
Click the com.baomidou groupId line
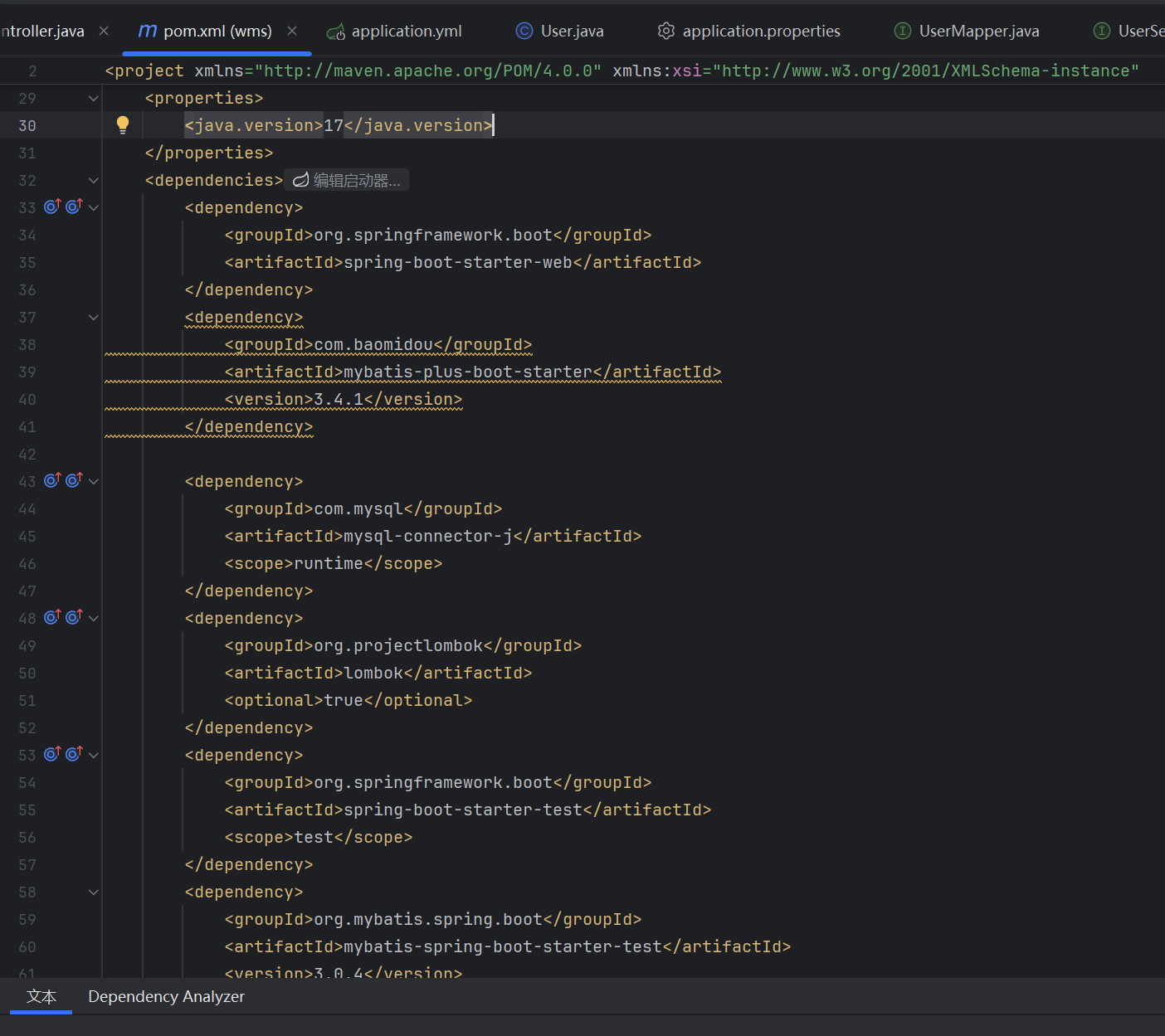pos(378,344)
